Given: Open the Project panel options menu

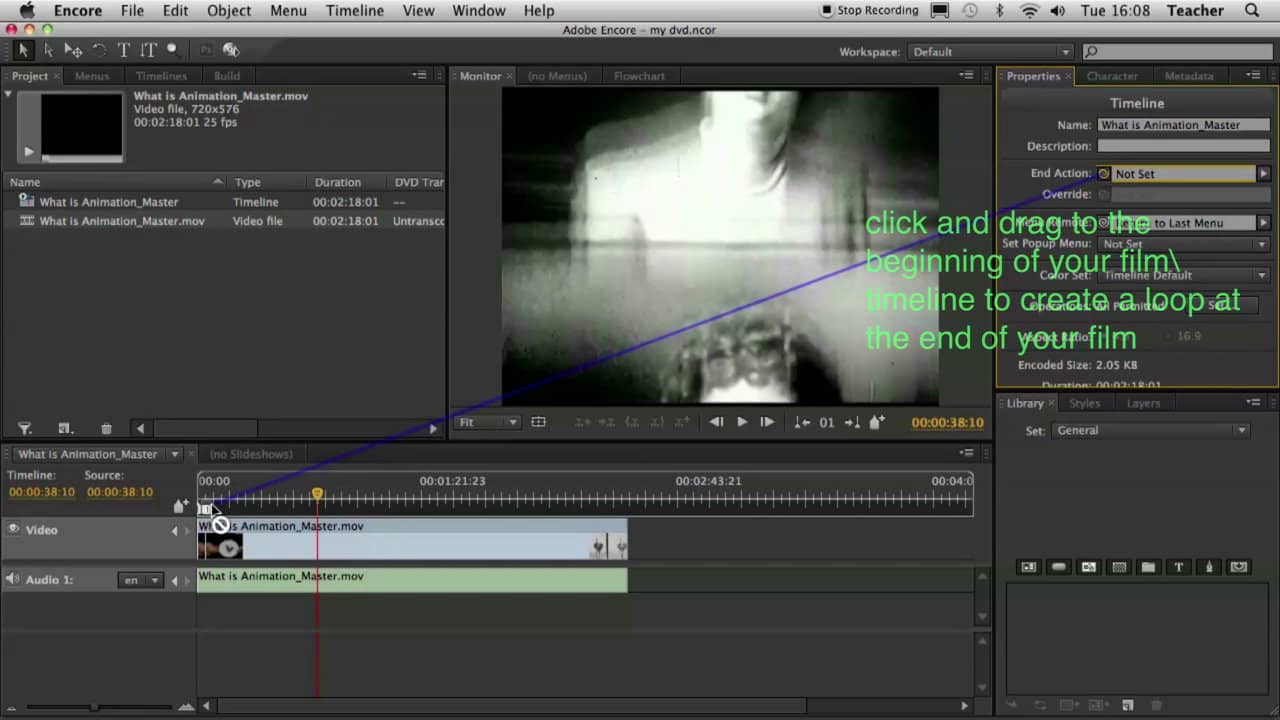Looking at the screenshot, I should coord(420,75).
